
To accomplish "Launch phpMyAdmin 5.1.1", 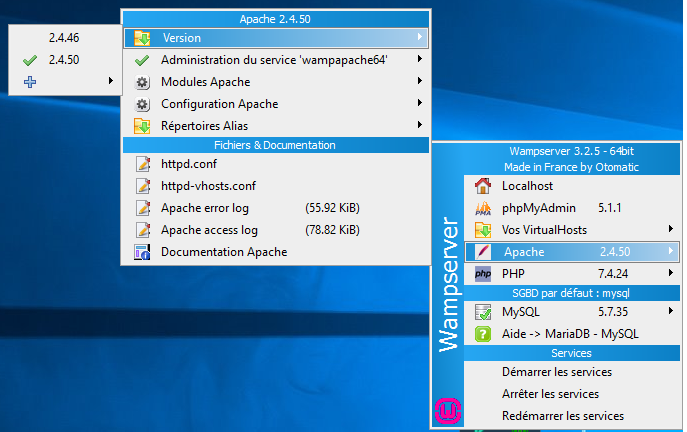I will (572, 208).
